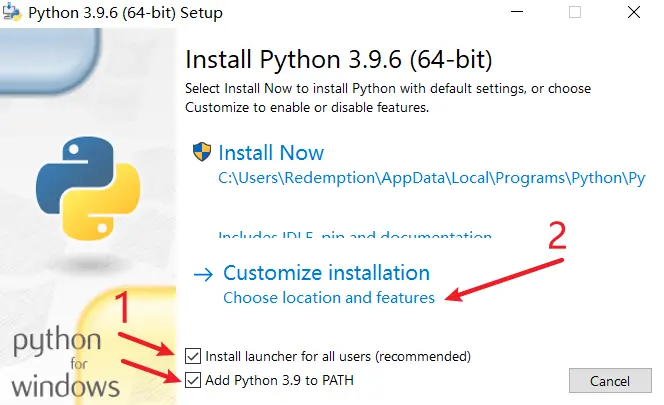664x405 pixels.
Task: Click the disabled maximize window icon
Action: point(575,12)
